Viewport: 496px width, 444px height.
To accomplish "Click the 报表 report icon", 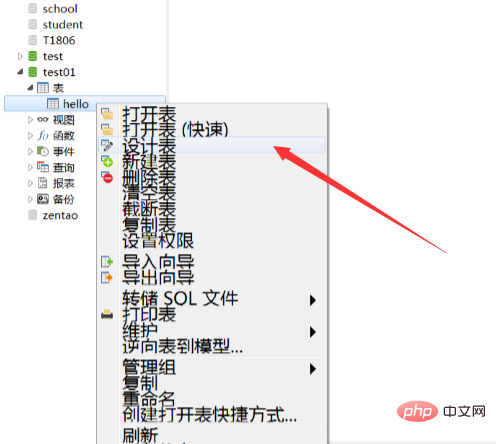I will [x=43, y=183].
